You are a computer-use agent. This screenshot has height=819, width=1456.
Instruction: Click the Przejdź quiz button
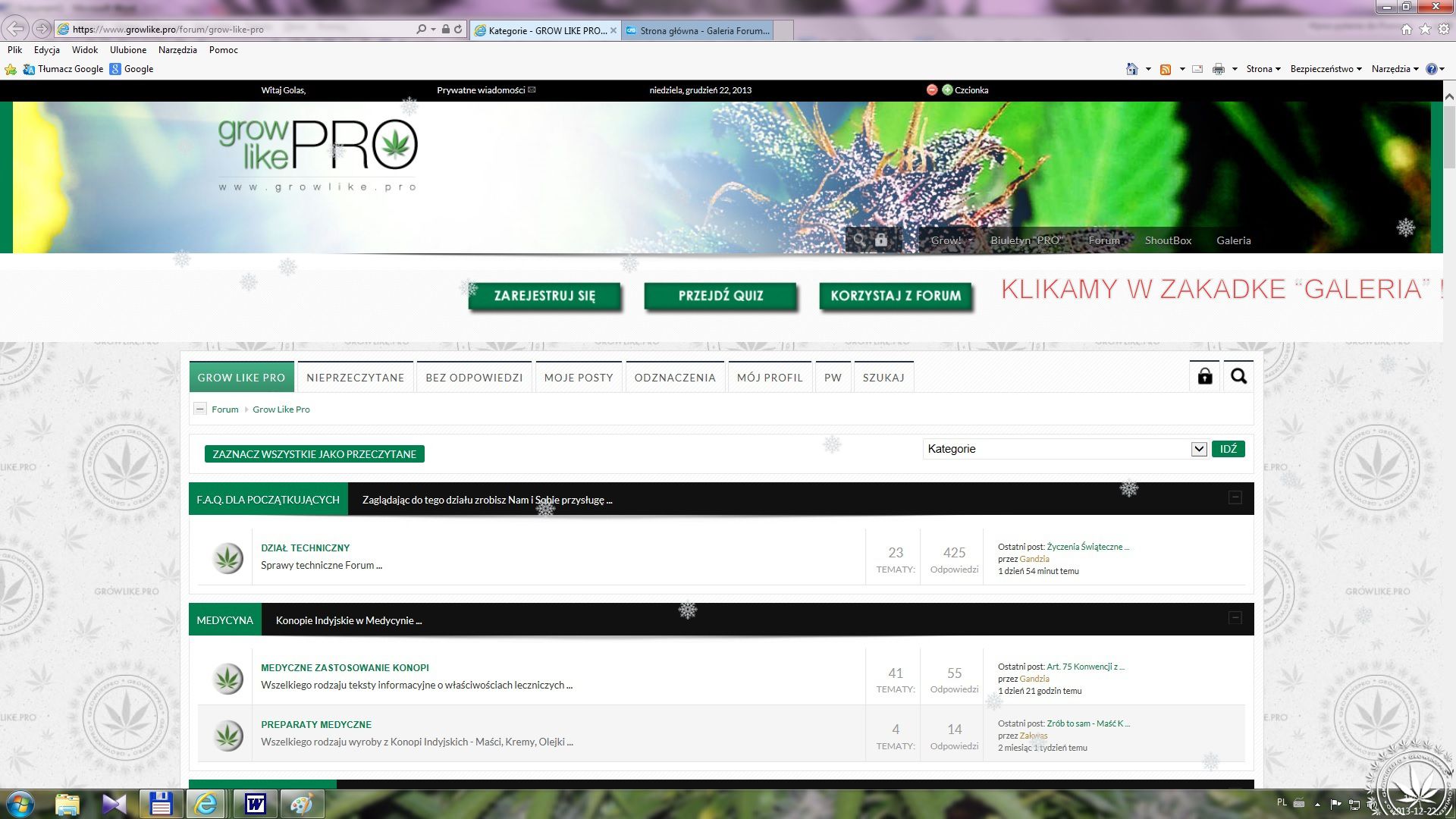point(720,296)
